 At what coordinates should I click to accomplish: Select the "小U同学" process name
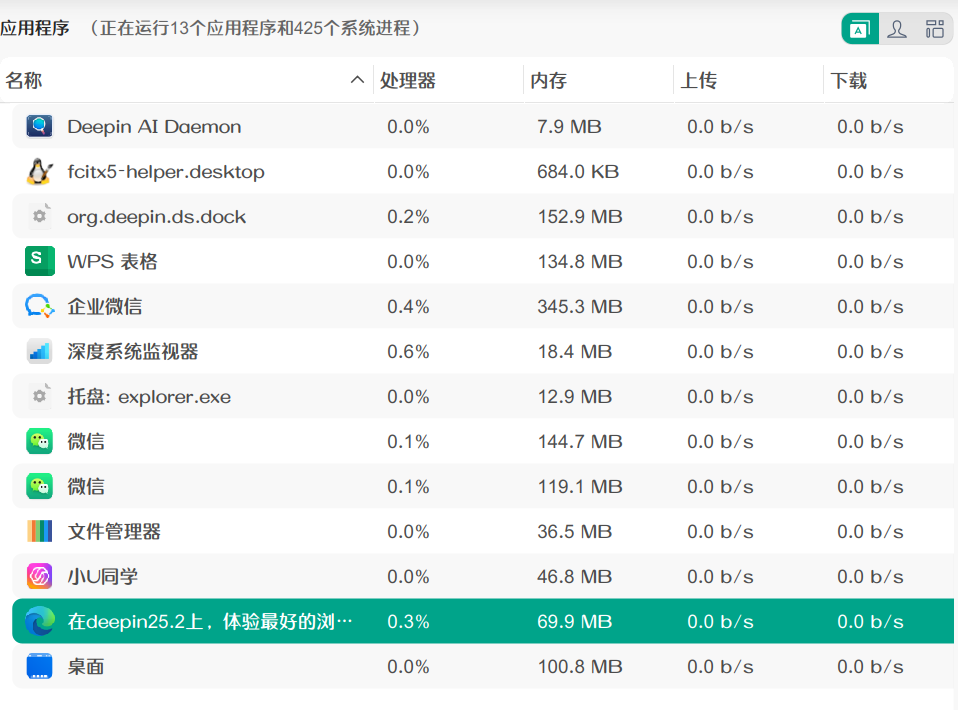(103, 576)
